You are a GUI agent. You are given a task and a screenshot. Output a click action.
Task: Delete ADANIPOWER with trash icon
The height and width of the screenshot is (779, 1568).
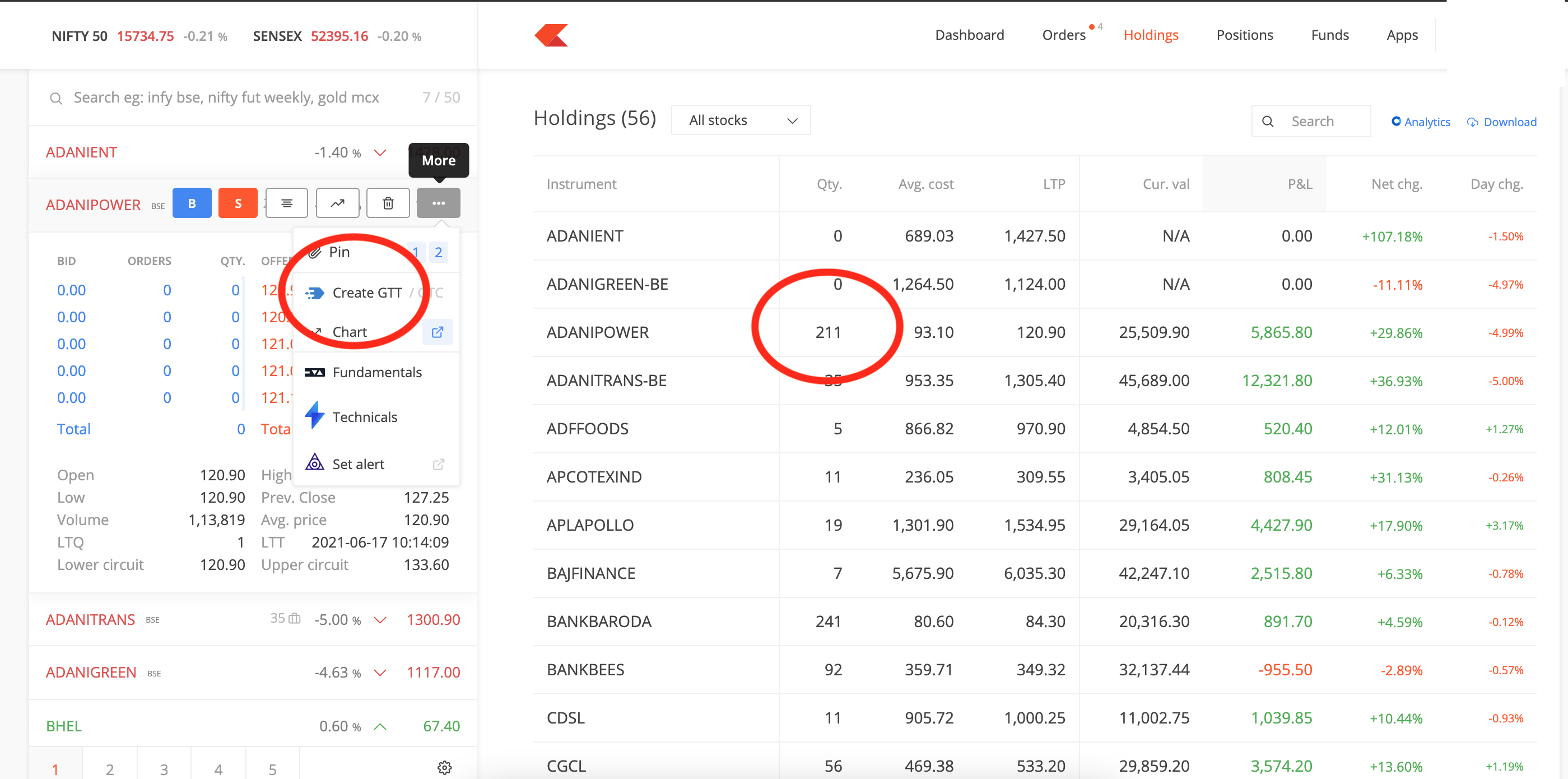coord(388,203)
